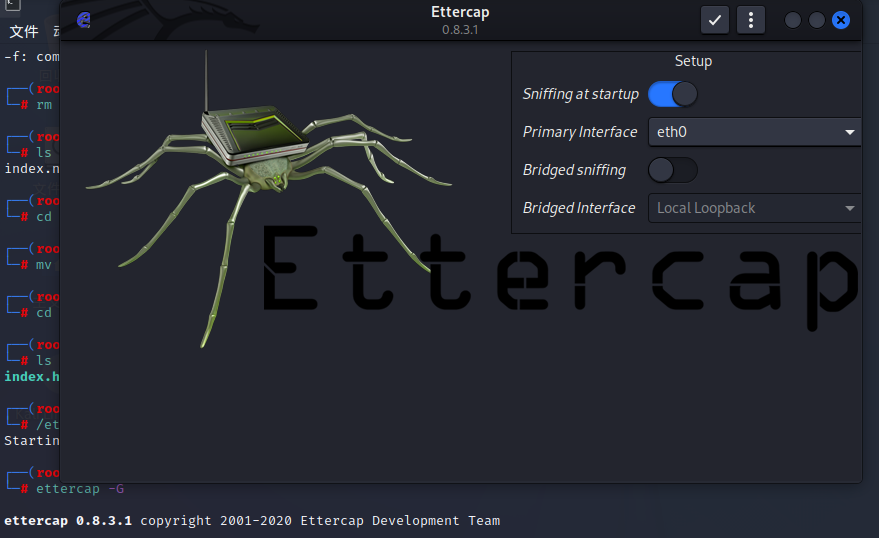The height and width of the screenshot is (538, 879).
Task: Click the 'ettercap -G' command in terminal
Action: point(80,489)
